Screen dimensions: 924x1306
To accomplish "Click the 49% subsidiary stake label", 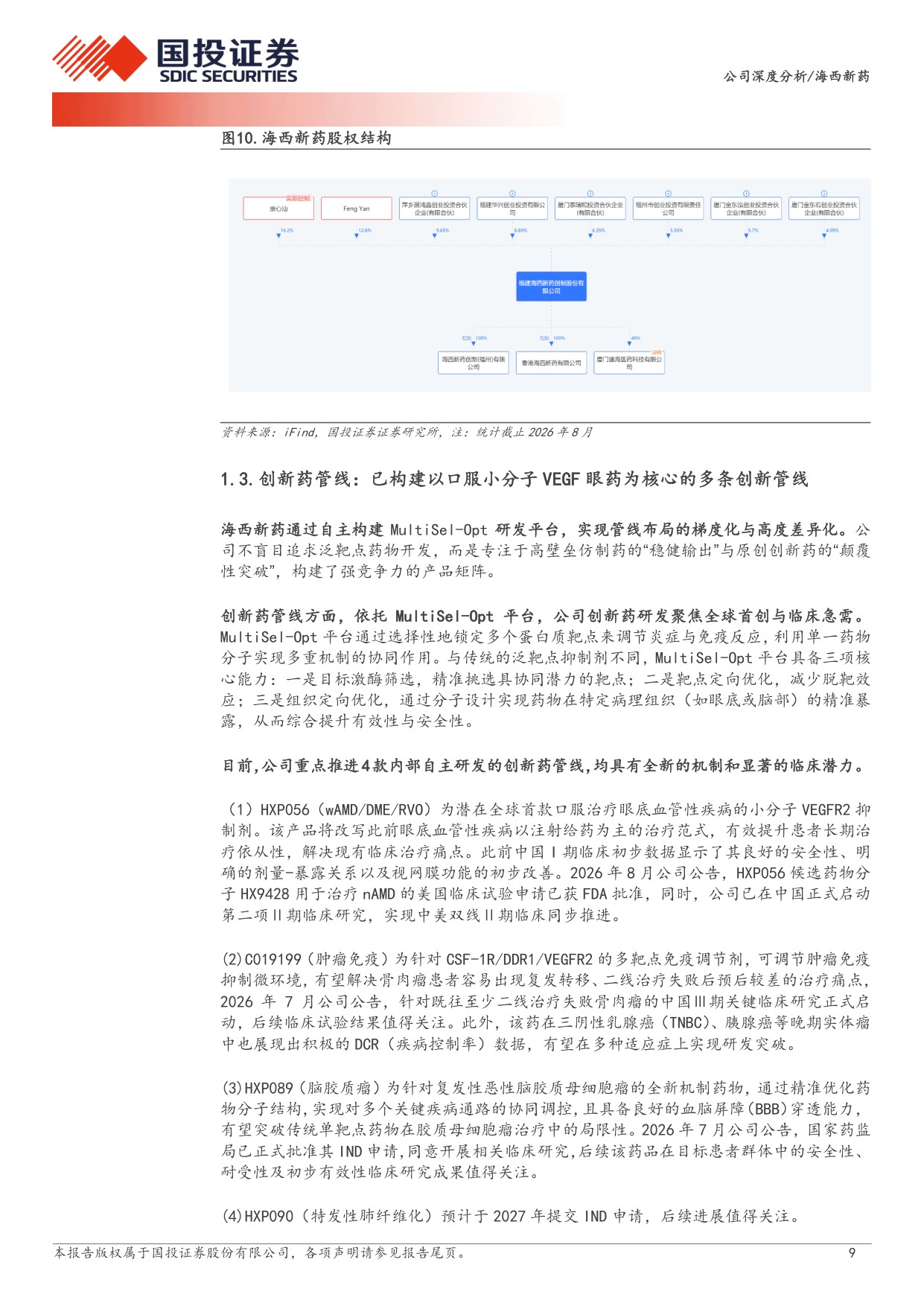I will point(635,338).
